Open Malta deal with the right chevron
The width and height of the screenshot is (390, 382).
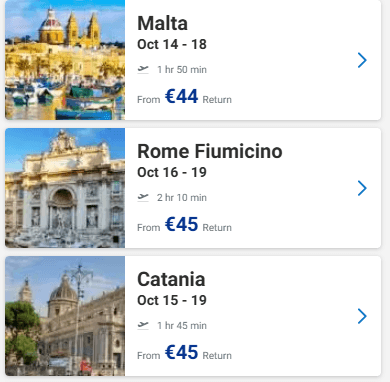click(362, 60)
